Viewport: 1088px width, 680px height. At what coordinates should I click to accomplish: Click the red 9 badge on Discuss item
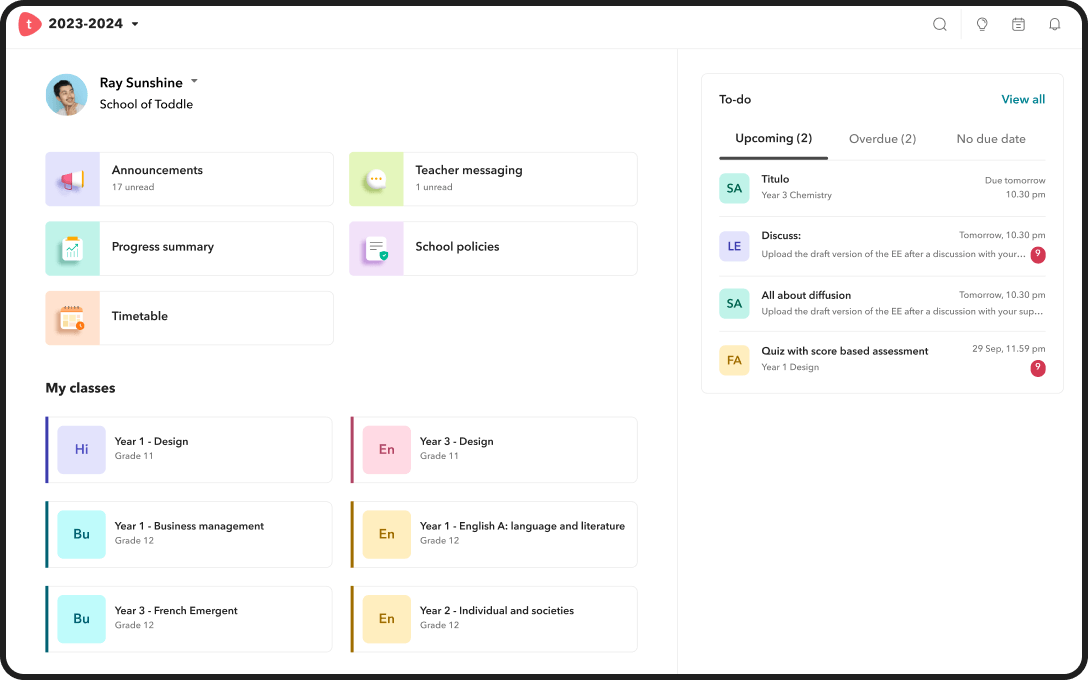coord(1037,255)
